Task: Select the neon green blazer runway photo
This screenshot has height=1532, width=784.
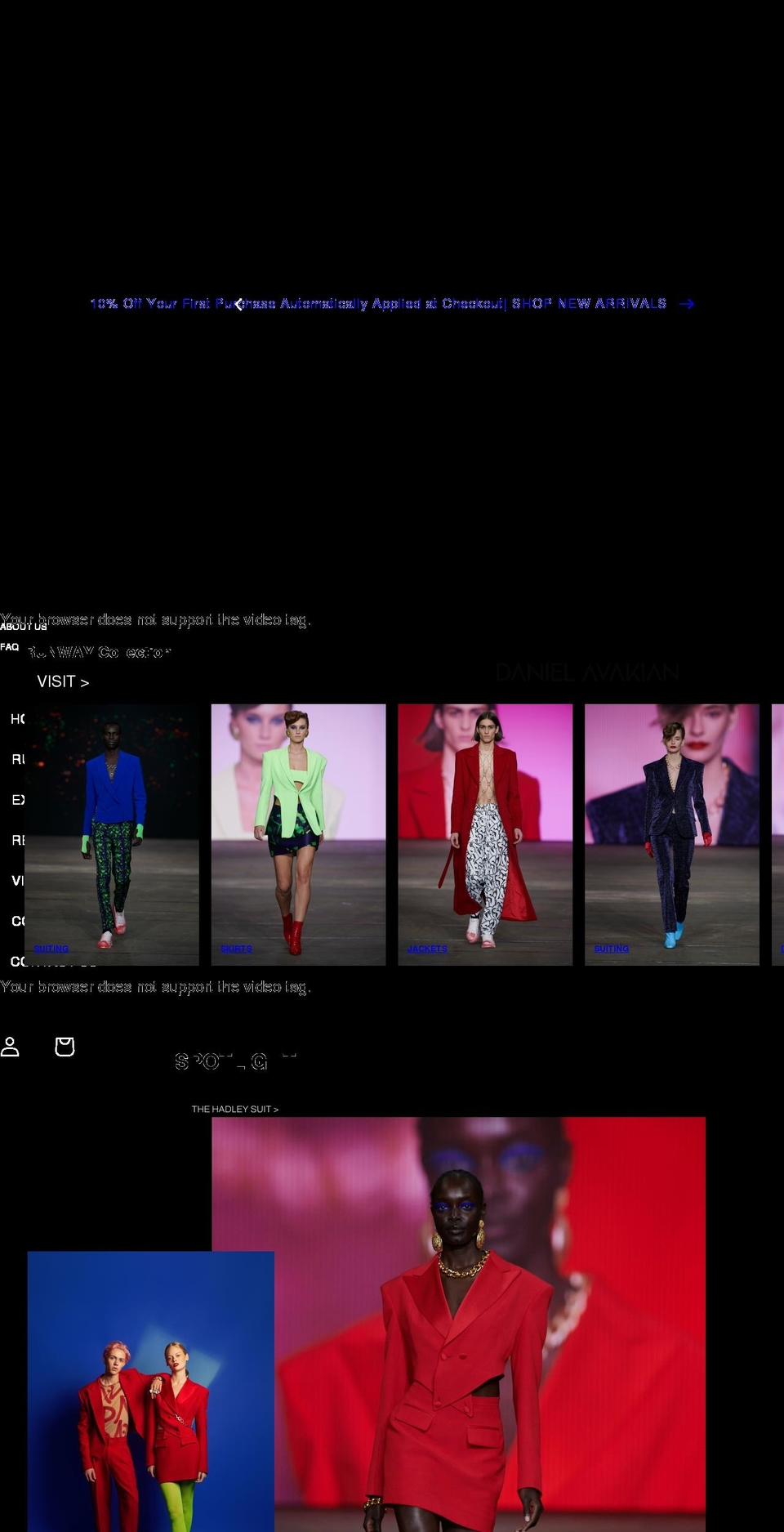Action: (x=298, y=834)
